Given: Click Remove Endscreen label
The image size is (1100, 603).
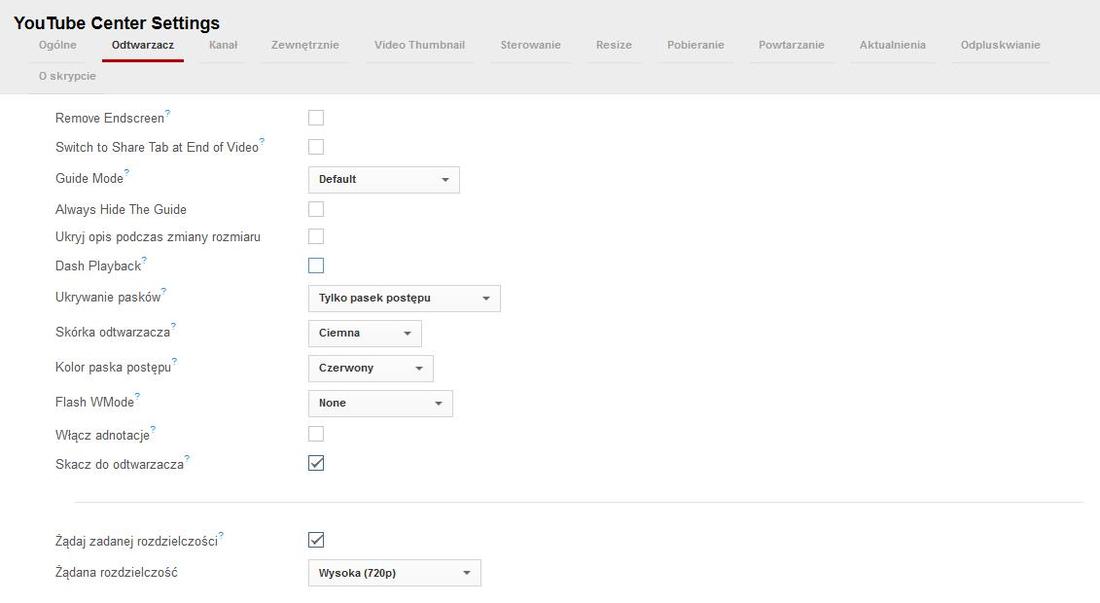Looking at the screenshot, I should 109,118.
